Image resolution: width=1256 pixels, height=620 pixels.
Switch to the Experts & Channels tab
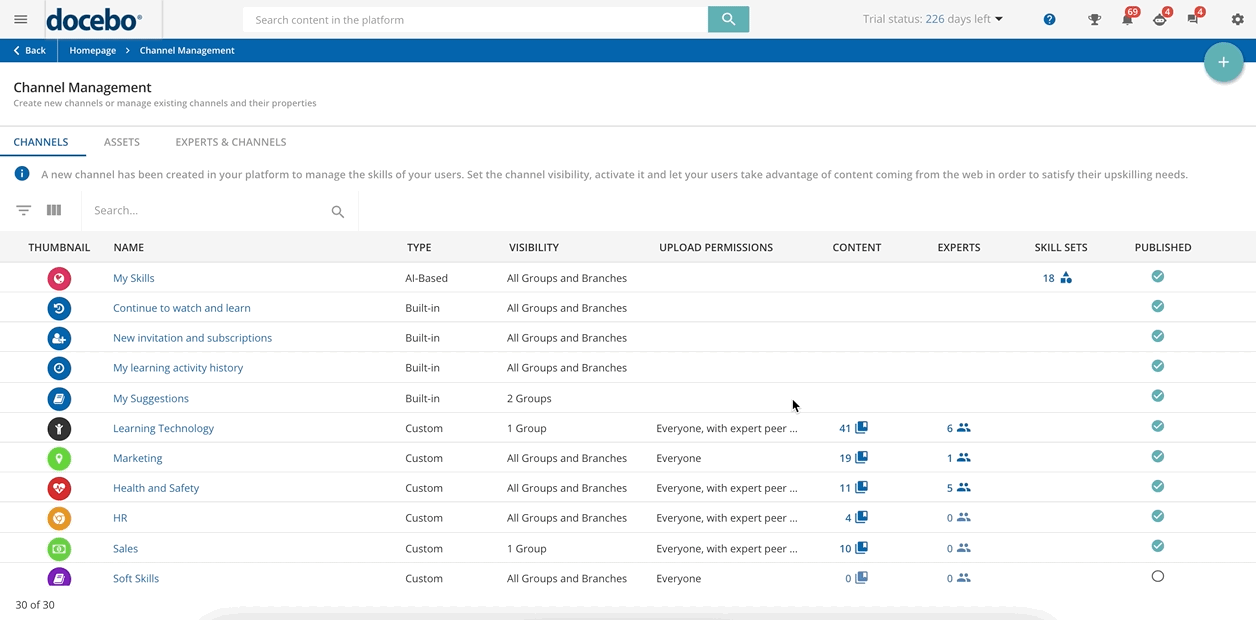[x=231, y=142]
